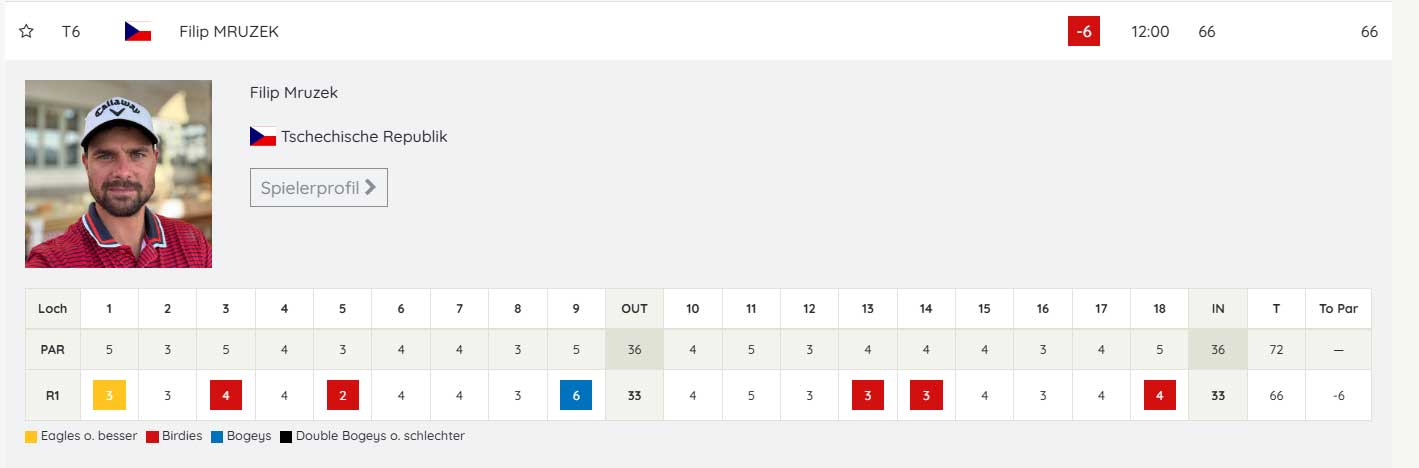1419x468 pixels.
Task: Click the yellow eagle score on hole 1
Action: click(109, 395)
